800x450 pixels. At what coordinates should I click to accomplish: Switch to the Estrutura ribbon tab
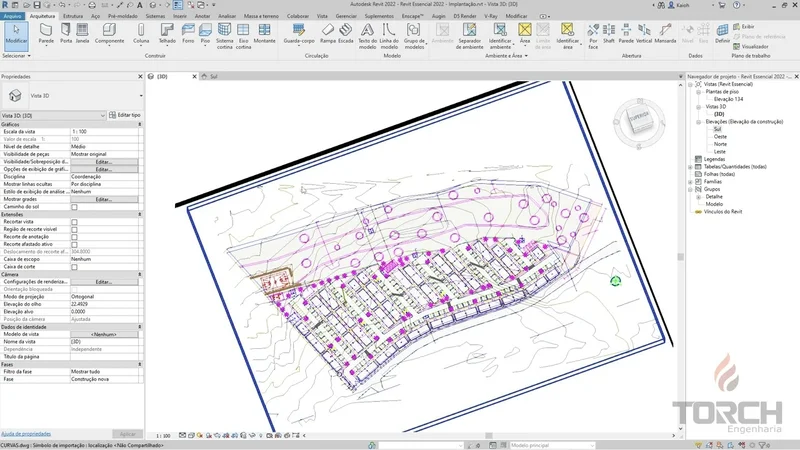73,17
